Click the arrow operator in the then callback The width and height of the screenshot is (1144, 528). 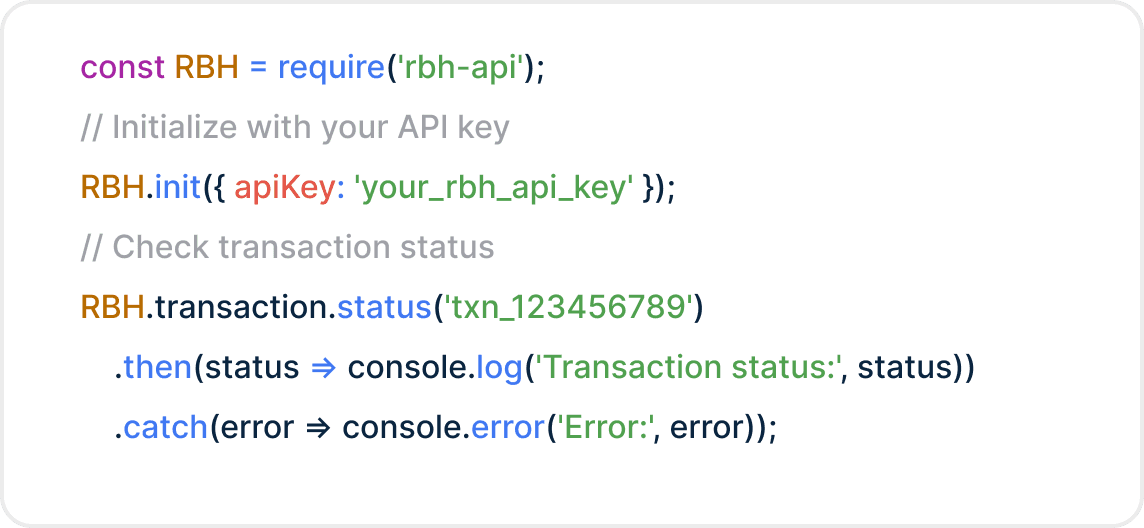pos(323,367)
